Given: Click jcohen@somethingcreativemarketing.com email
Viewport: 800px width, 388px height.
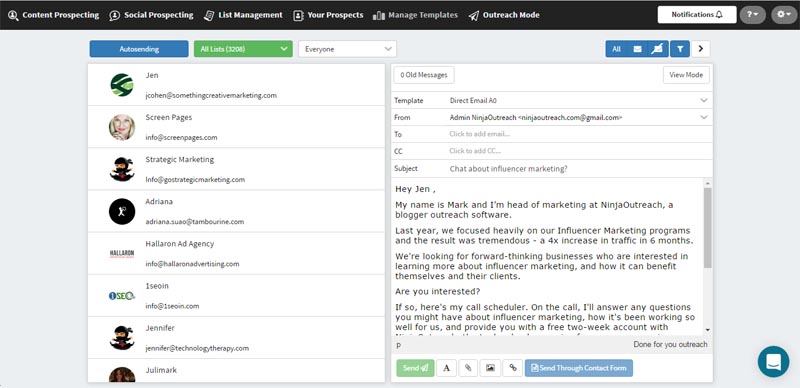Looking at the screenshot, I should click(x=211, y=95).
